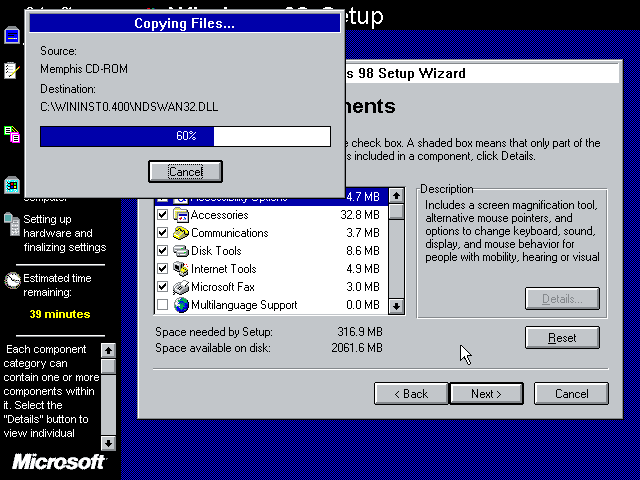Click the blue monitor icon at sidebar top
Image resolution: width=640 pixels, height=480 pixels.
(12, 36)
